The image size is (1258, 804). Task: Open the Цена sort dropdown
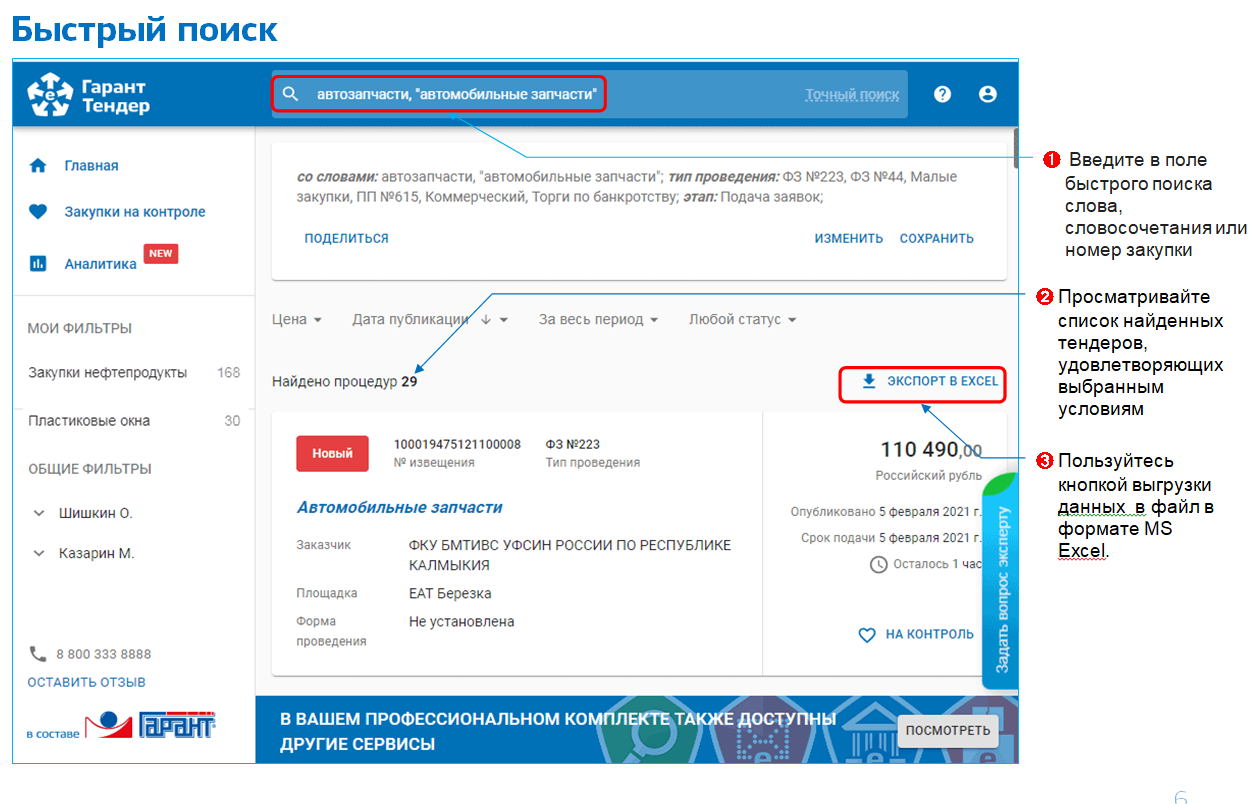[297, 320]
